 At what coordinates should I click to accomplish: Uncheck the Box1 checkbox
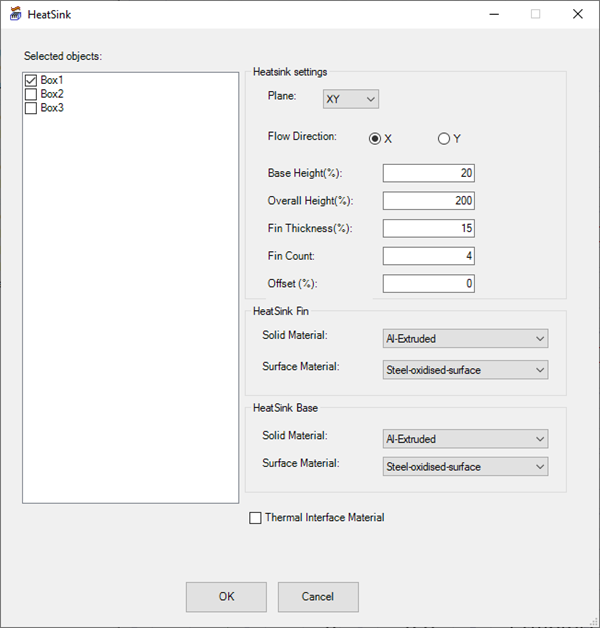[x=31, y=81]
